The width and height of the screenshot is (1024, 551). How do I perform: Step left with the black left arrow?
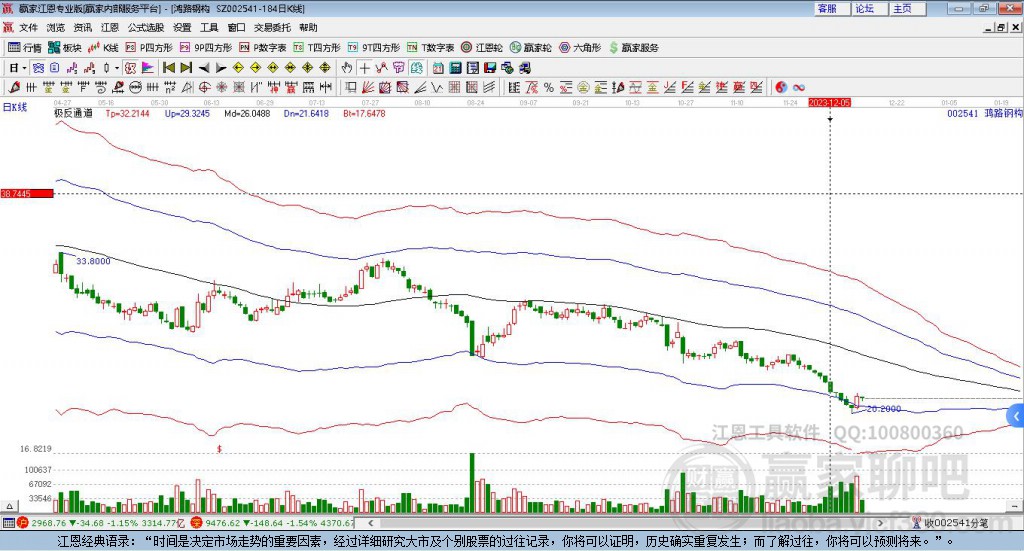coord(204,68)
